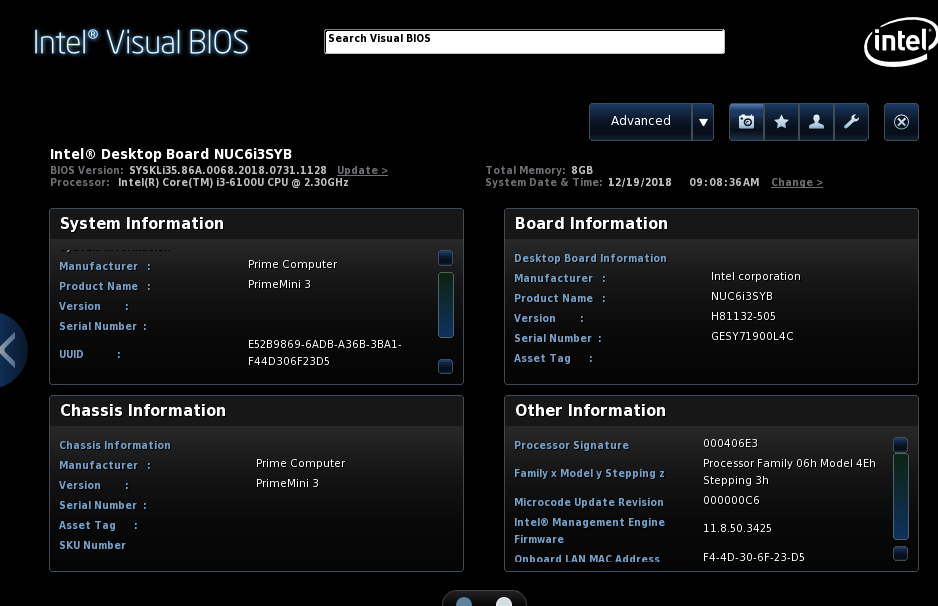
Task: Go back using the left arrow
Action: pos(9,350)
